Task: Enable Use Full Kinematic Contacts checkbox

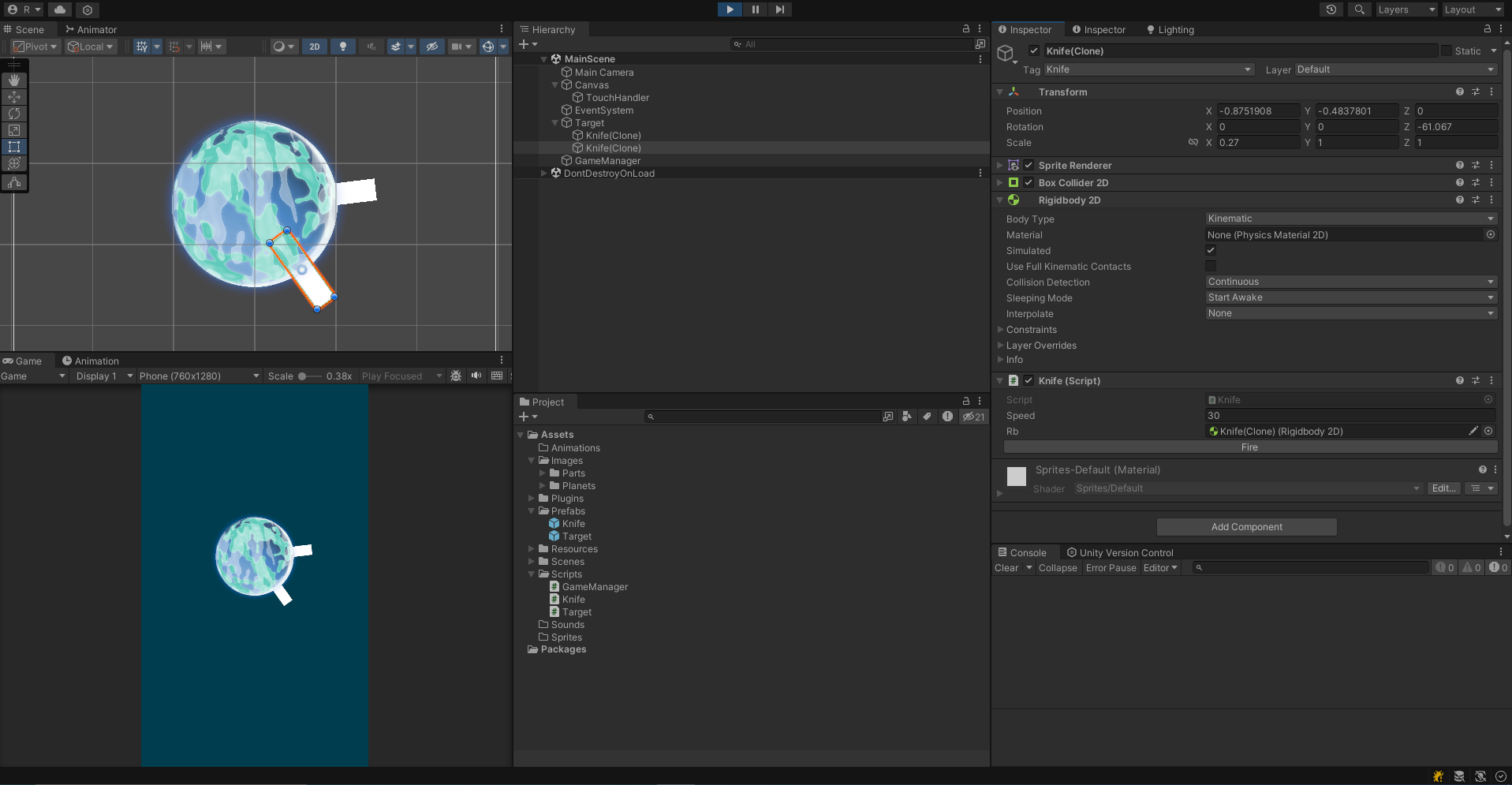Action: point(1211,267)
